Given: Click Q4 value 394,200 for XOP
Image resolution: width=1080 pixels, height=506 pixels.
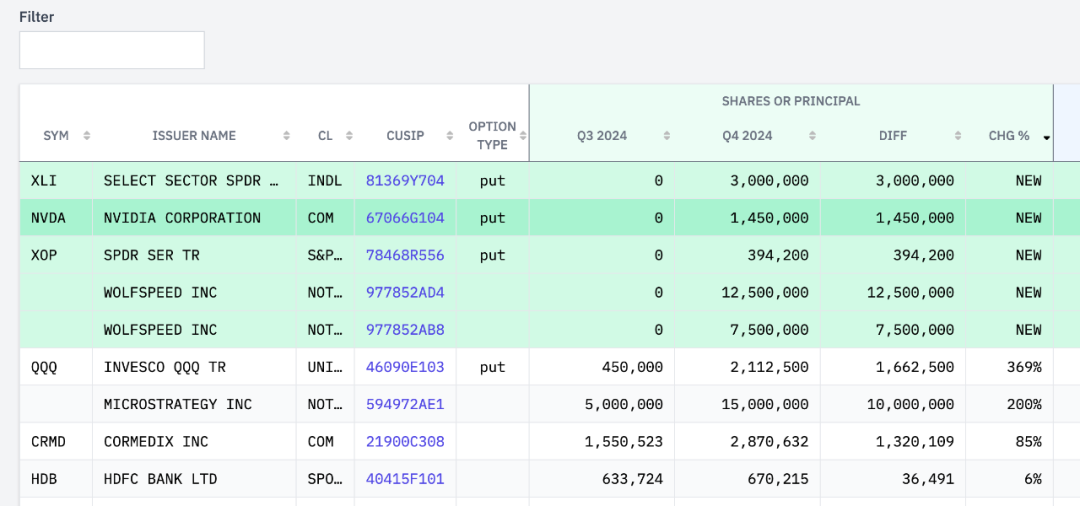Looking at the screenshot, I should tap(778, 255).
